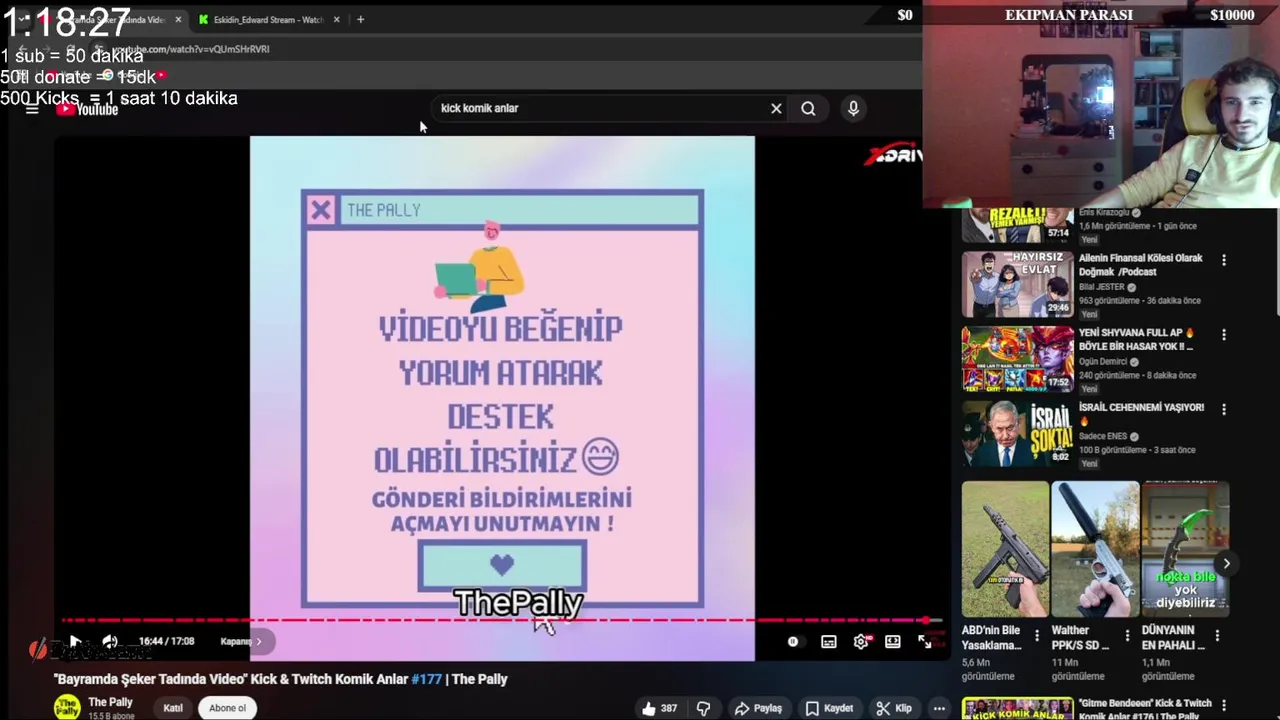Open options menu for 'YENİ SHYVANA FULL AP' video
Screen dimensions: 1280x720
(x=1223, y=335)
